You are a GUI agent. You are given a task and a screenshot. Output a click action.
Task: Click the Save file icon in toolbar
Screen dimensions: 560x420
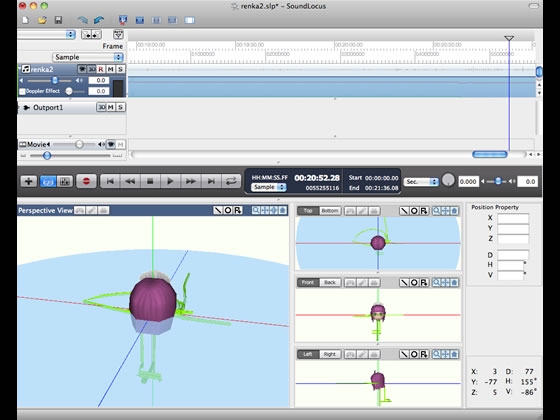pos(58,20)
